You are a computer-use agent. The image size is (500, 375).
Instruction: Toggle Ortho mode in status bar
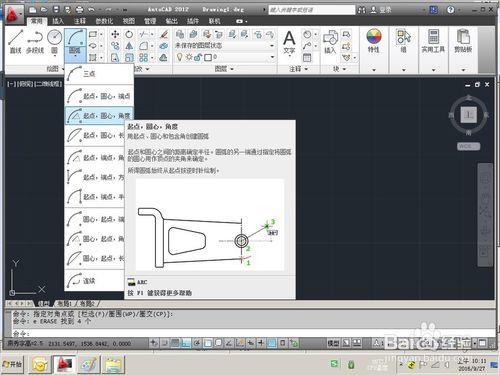tap(186, 342)
